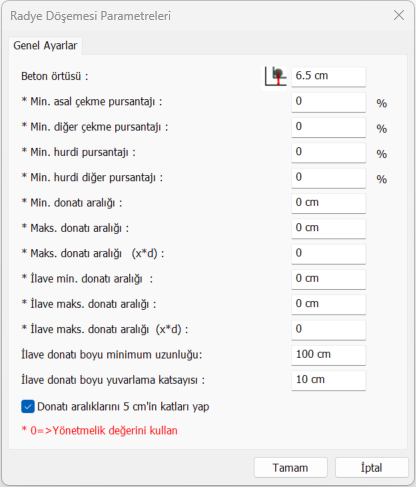416x487 pixels.
Task: Open the Genel Ayarlar tab
Action: tap(45, 46)
